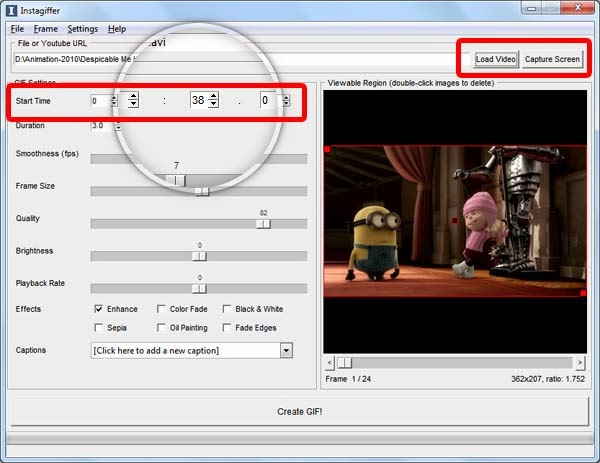Click the frame scrollbar left arrow
Screen dimensions: 600x463
click(x=330, y=363)
